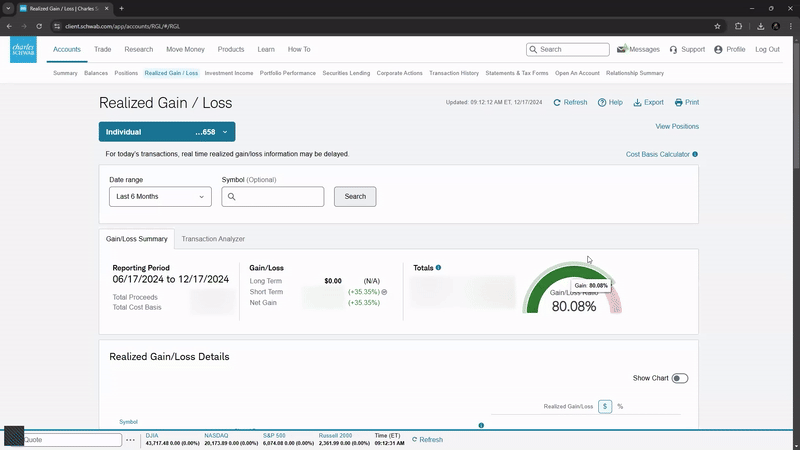Open the Balances page
The image size is (800, 450).
(x=96, y=73)
